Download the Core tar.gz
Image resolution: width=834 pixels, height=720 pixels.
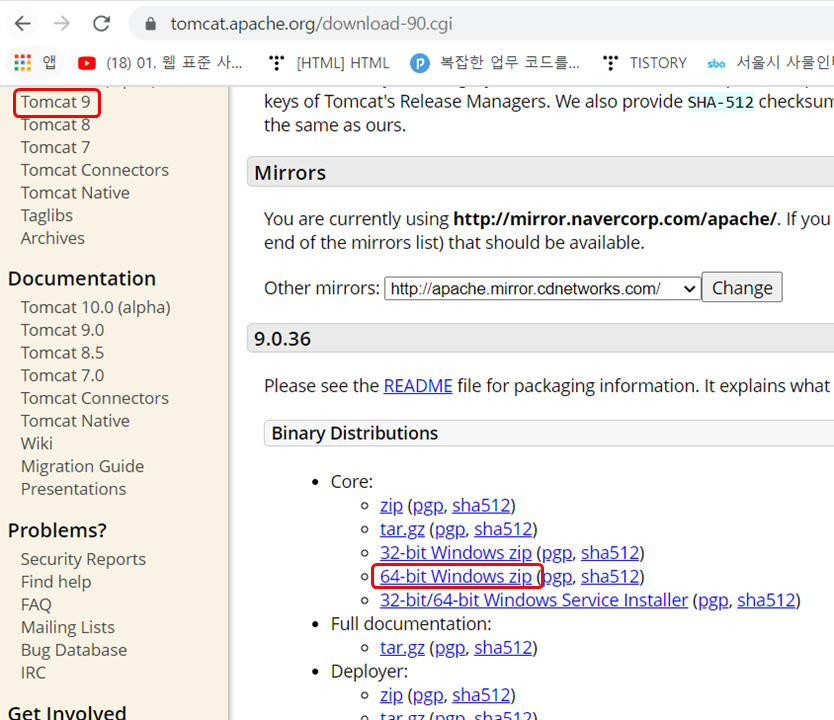[402, 530]
